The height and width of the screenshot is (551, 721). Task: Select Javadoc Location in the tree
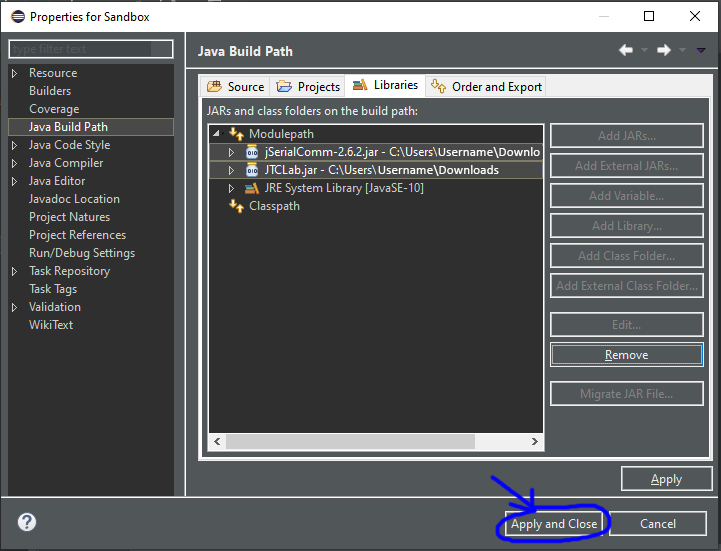[x=74, y=199]
